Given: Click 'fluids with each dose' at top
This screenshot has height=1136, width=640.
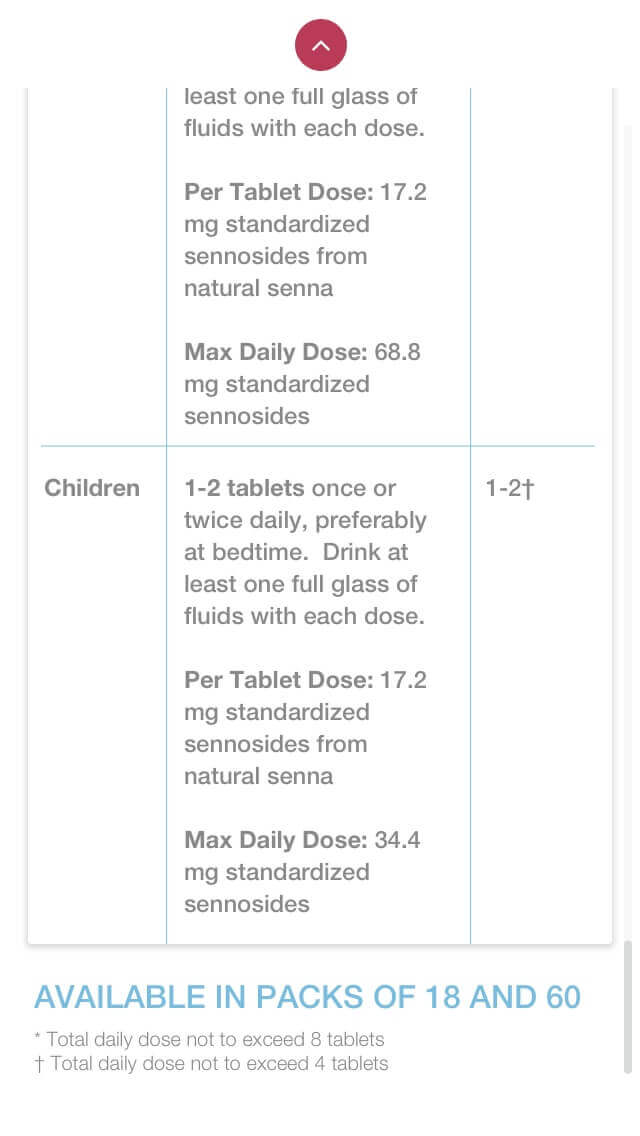Looking at the screenshot, I should pyautogui.click(x=304, y=128).
